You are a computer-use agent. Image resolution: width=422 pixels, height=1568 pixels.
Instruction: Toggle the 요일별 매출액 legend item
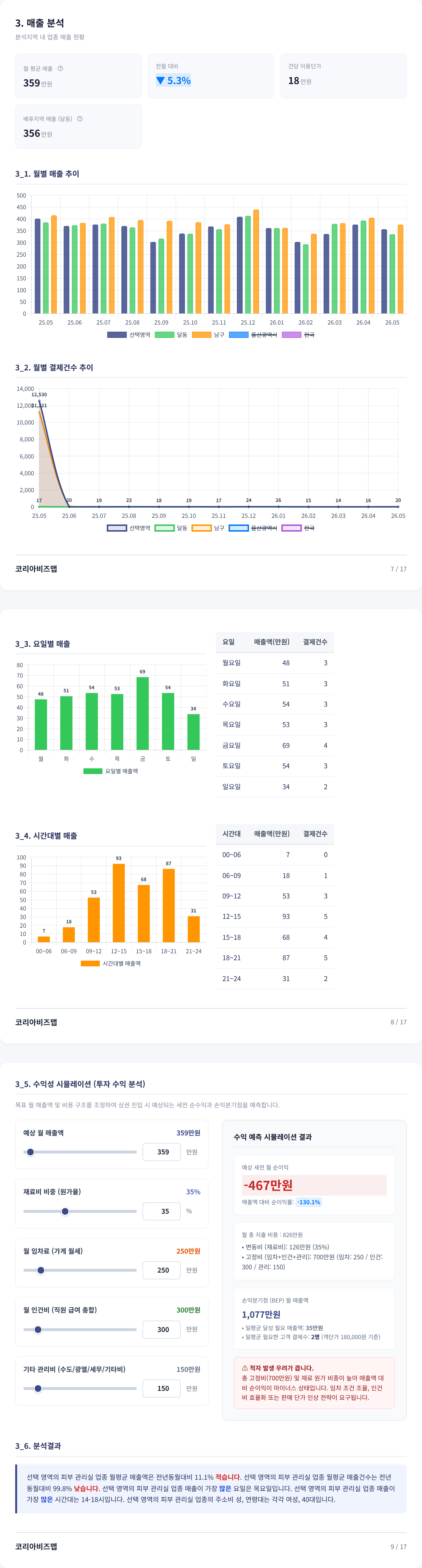click(111, 771)
